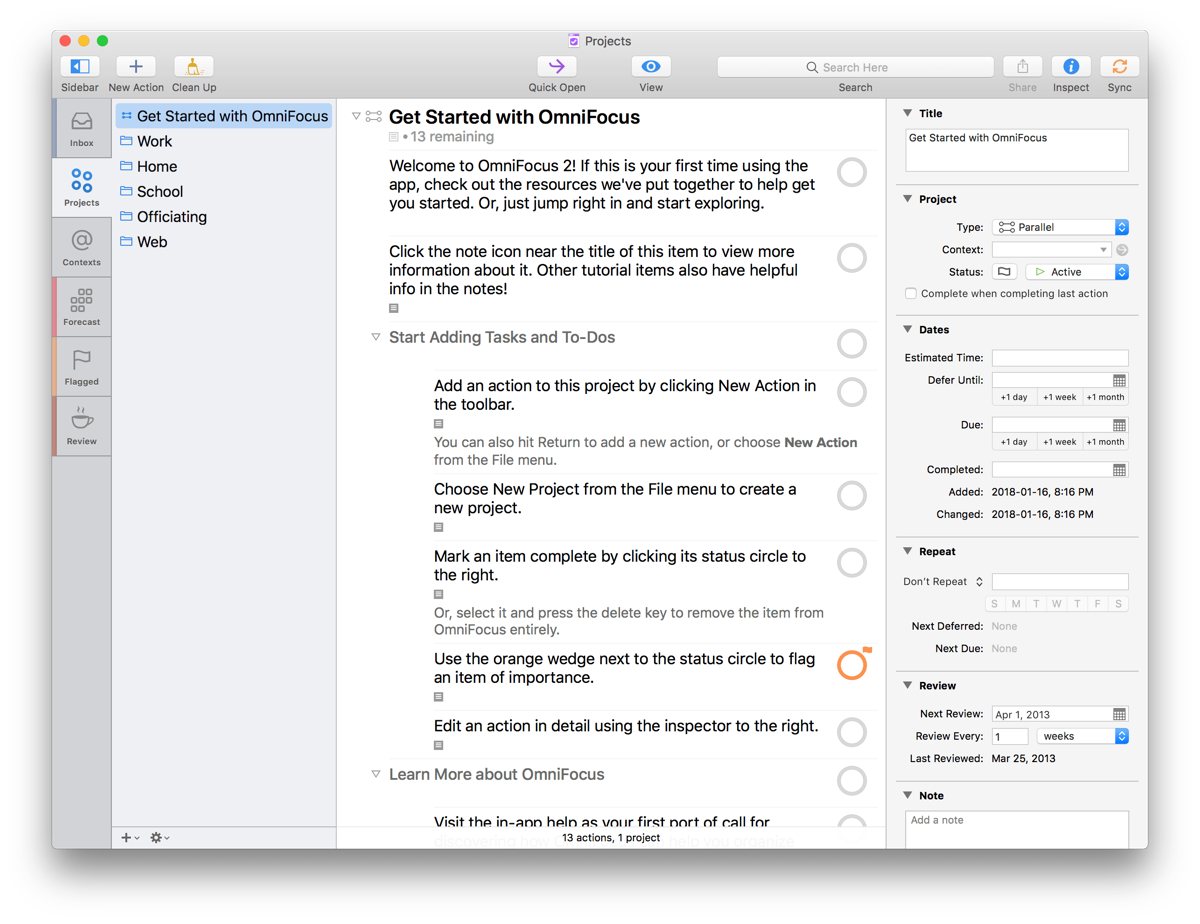Toggle the Sidebar toolbar button

point(80,67)
